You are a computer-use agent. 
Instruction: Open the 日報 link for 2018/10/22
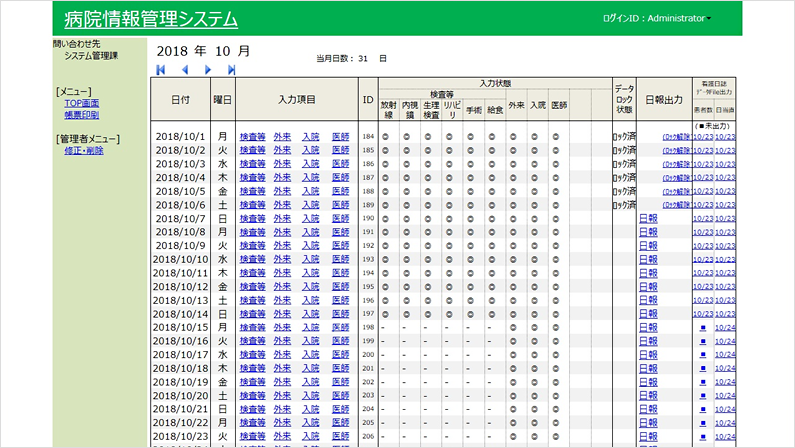648,423
